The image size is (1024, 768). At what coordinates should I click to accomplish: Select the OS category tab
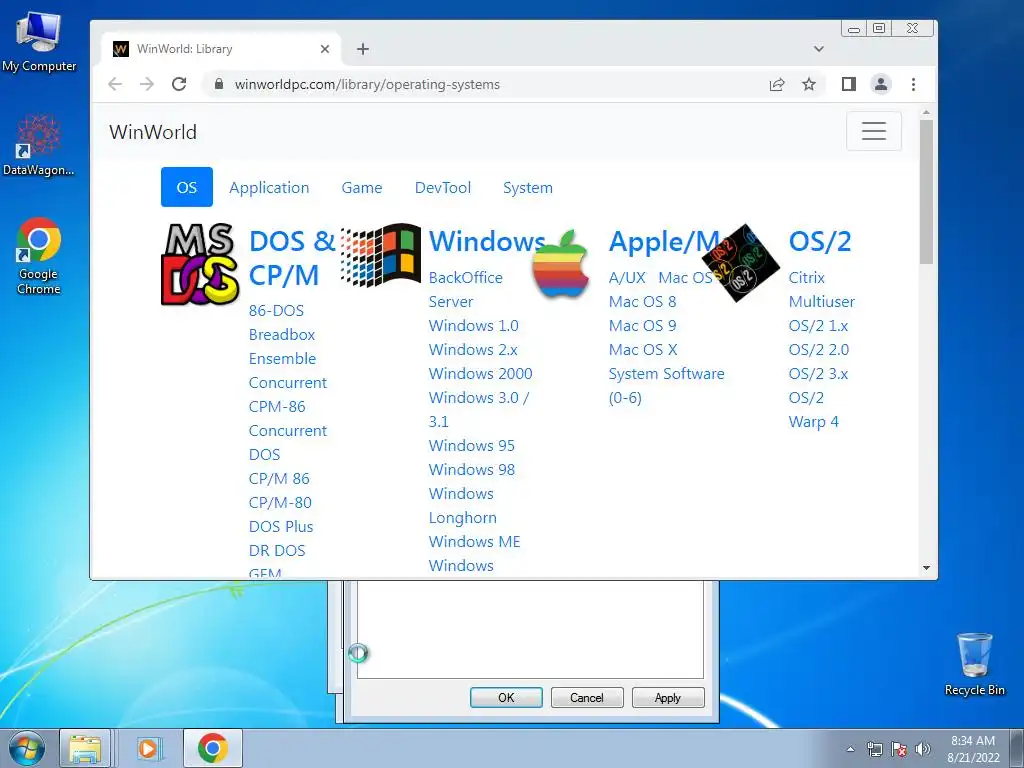[187, 187]
